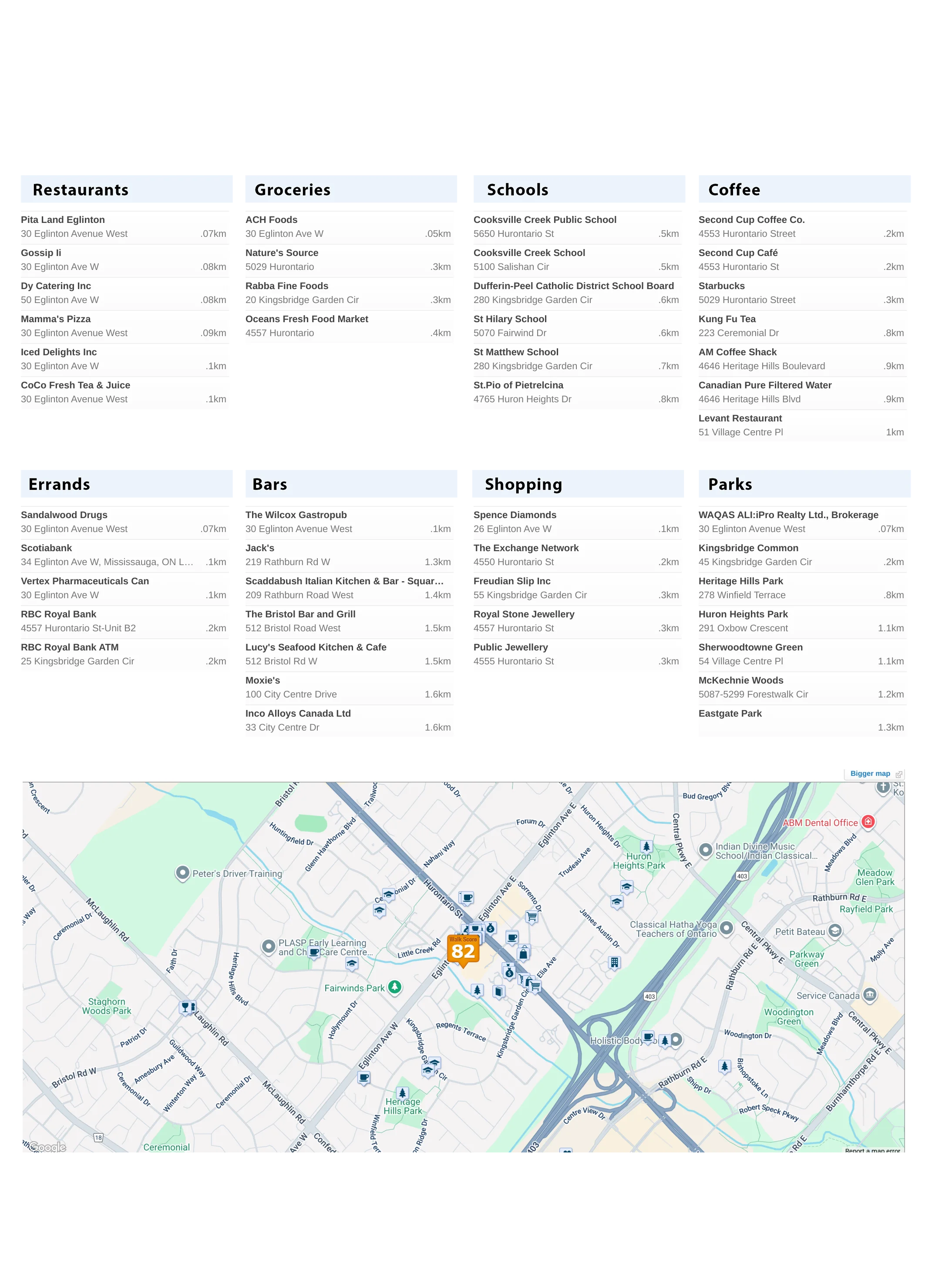The width and height of the screenshot is (952, 1270).
Task: Click the book marker on map
Action: pos(498,991)
